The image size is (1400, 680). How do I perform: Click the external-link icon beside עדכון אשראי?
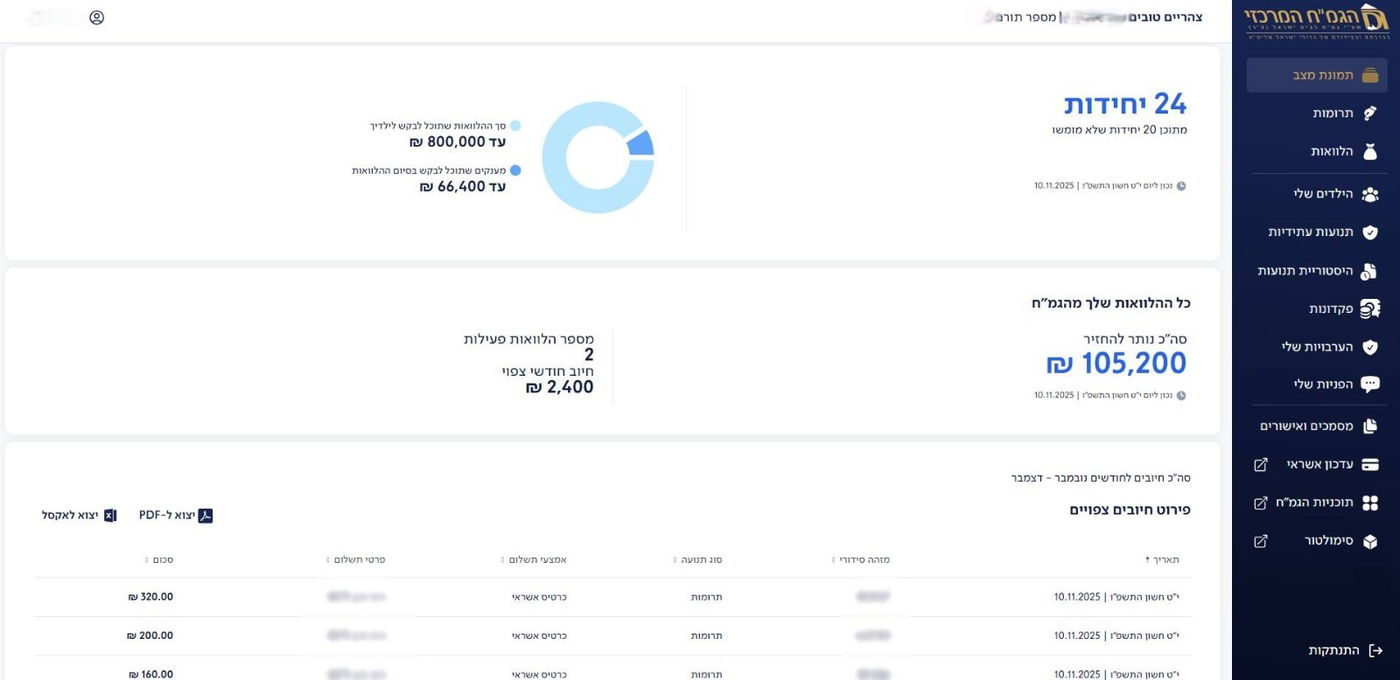[x=1261, y=465]
